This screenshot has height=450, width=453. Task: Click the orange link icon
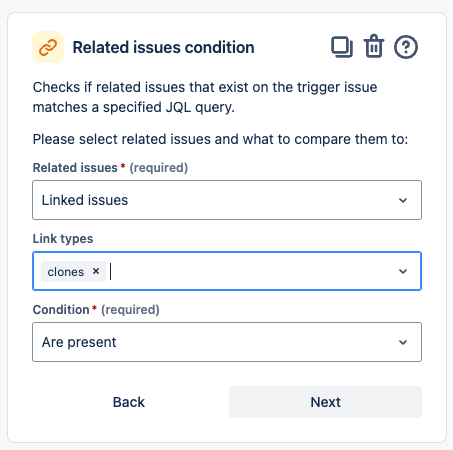(x=48, y=47)
